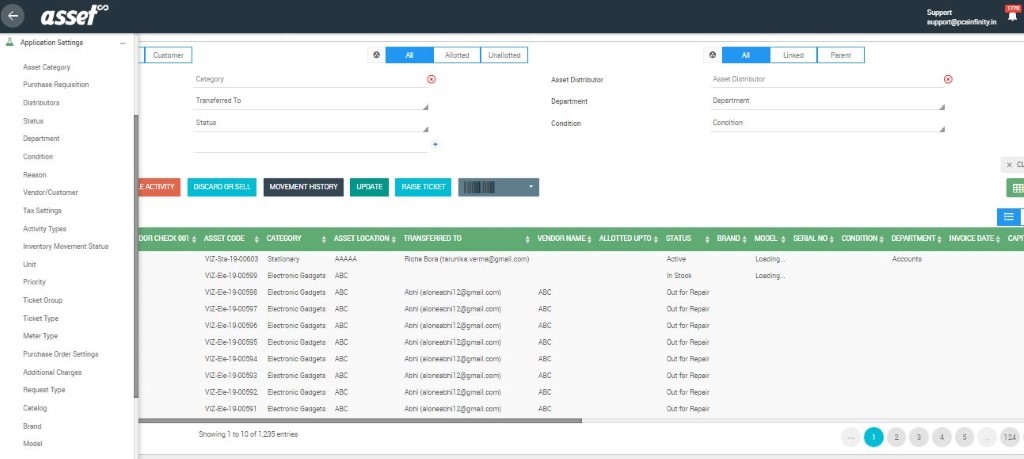This screenshot has height=459, width=1024.
Task: Select the Allotted filter option
Action: coord(456,55)
